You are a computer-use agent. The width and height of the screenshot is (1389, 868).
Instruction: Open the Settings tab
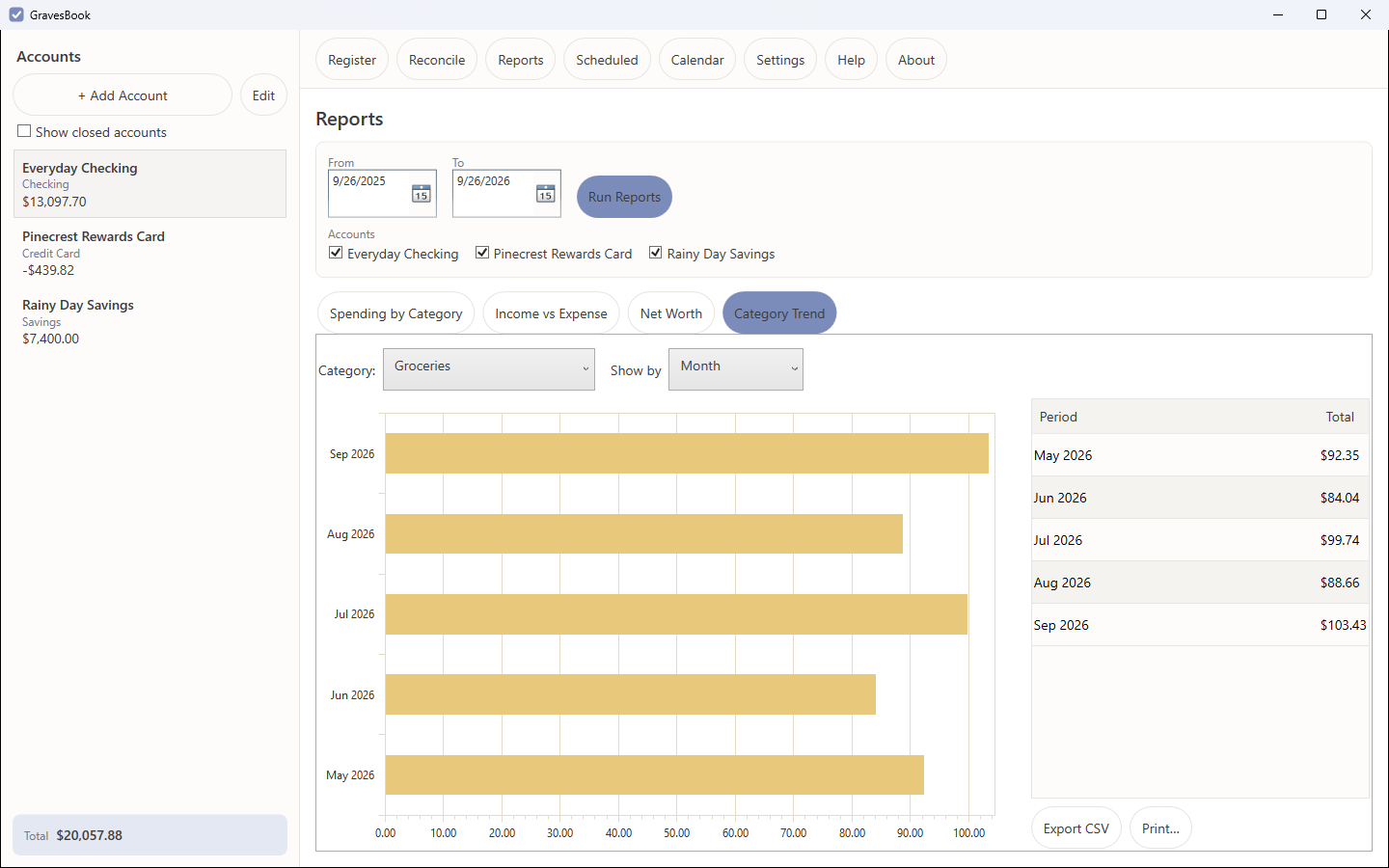[x=780, y=60]
